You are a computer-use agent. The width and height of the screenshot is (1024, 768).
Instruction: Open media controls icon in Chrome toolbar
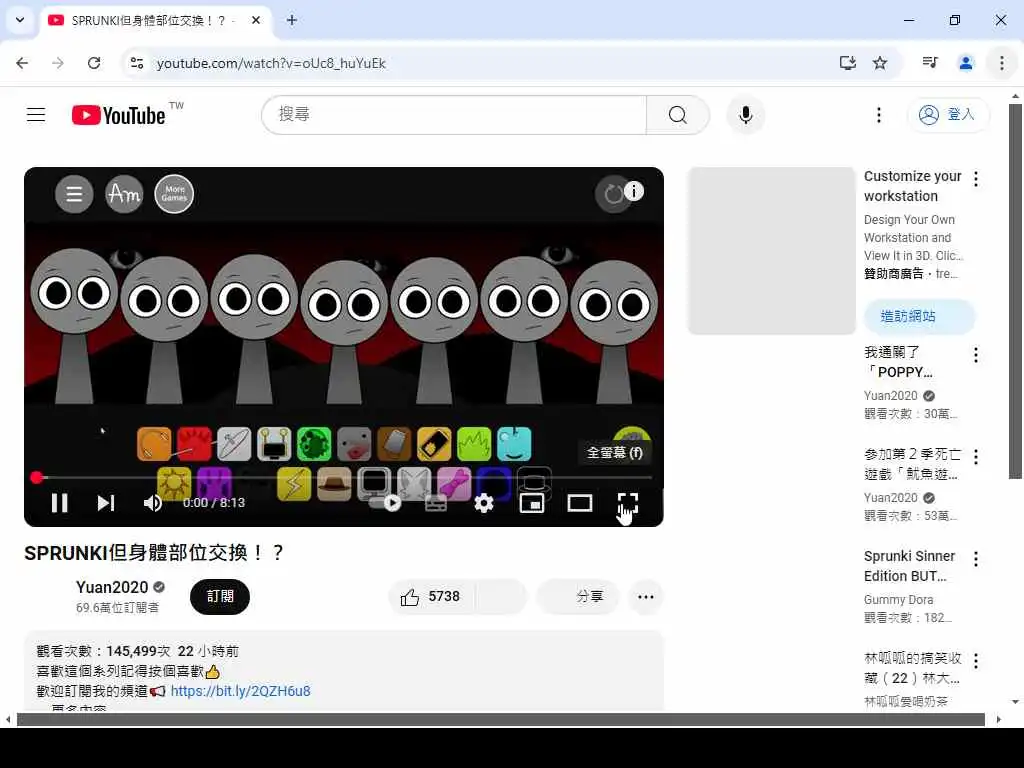(930, 63)
